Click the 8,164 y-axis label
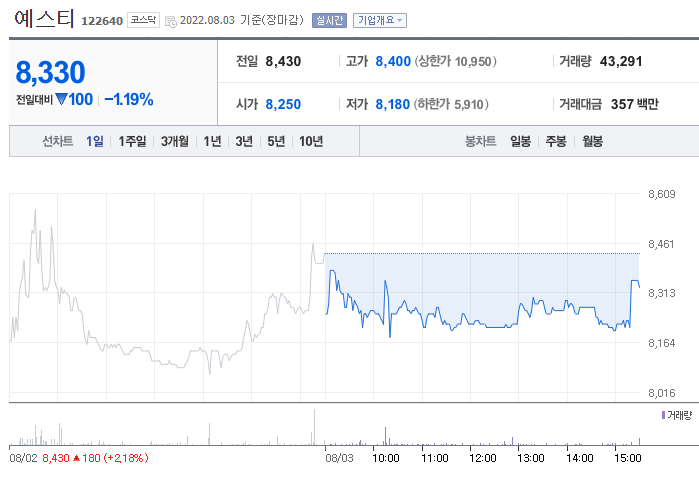This screenshot has width=699, height=477. [x=662, y=343]
